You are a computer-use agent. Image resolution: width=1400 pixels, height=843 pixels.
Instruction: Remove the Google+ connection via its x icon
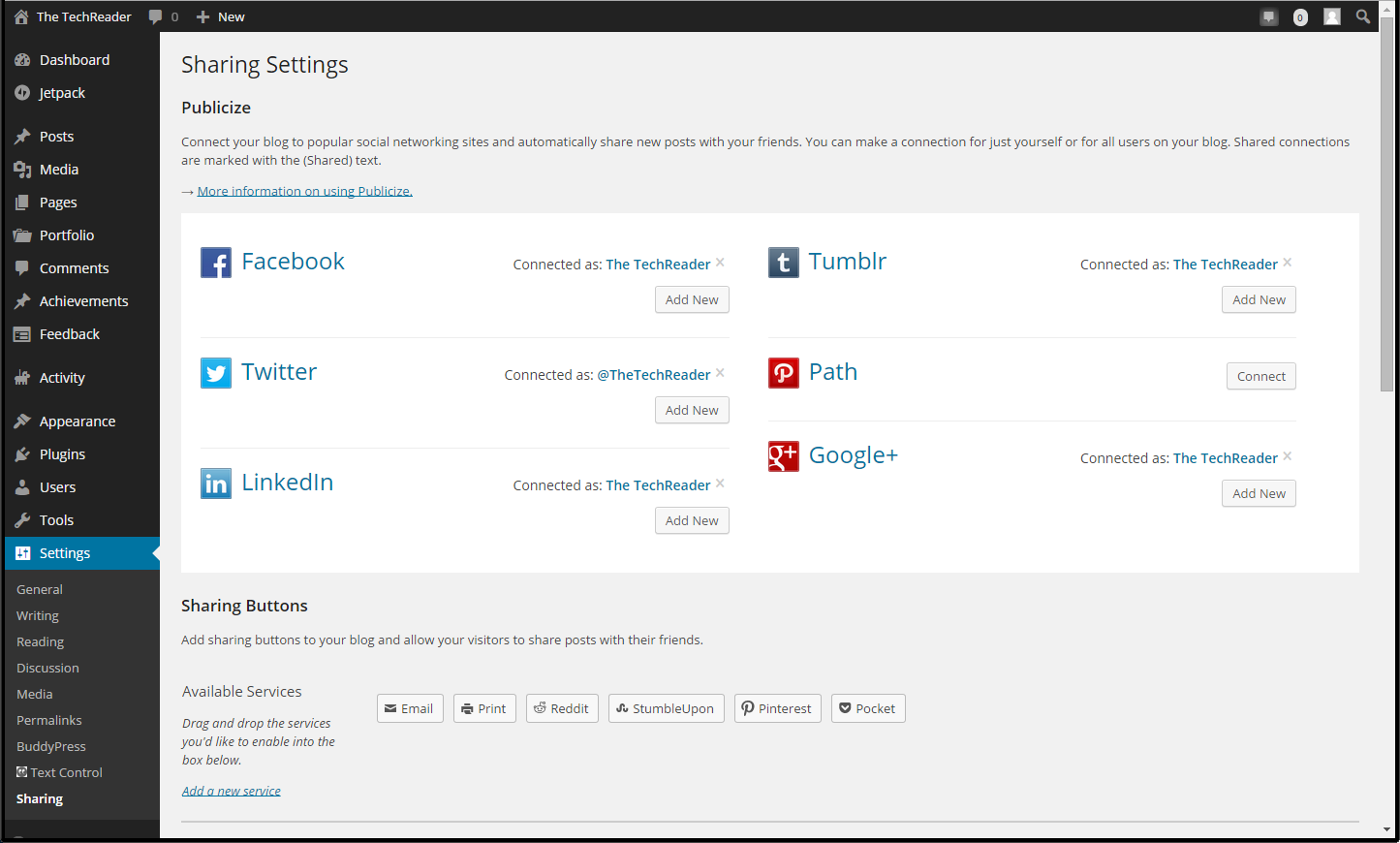1288,456
